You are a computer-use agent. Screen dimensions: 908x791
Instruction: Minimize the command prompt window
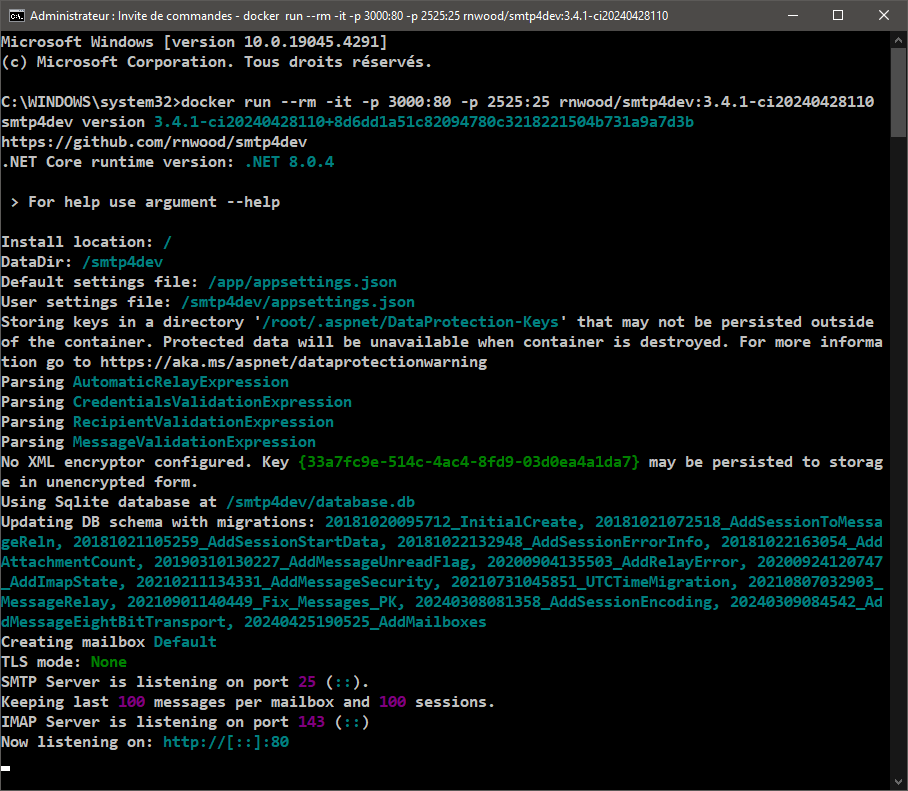coord(793,16)
